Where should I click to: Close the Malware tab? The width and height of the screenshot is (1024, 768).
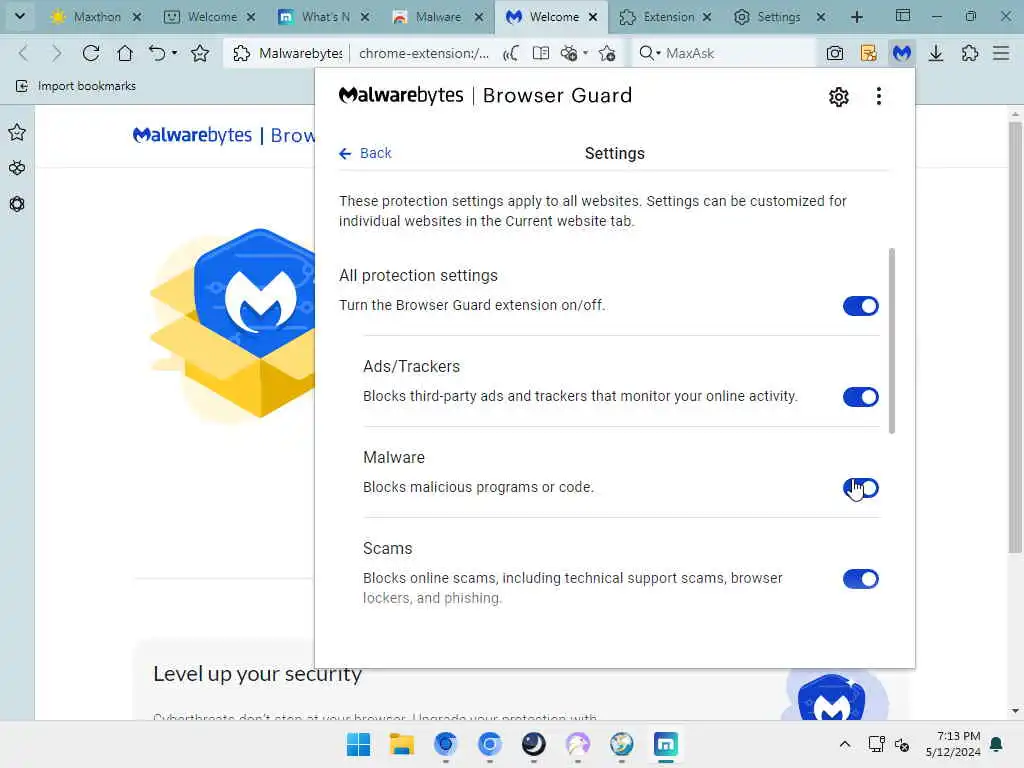479,17
